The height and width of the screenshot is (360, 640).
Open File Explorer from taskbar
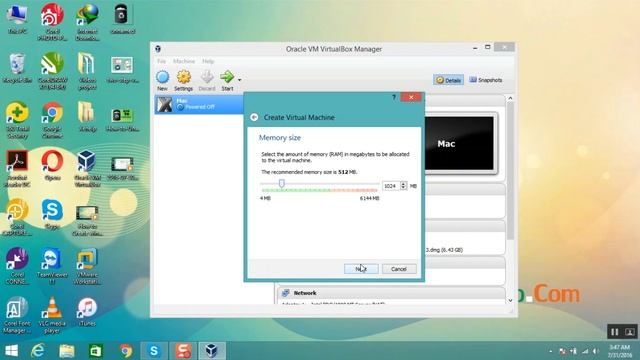(67, 351)
